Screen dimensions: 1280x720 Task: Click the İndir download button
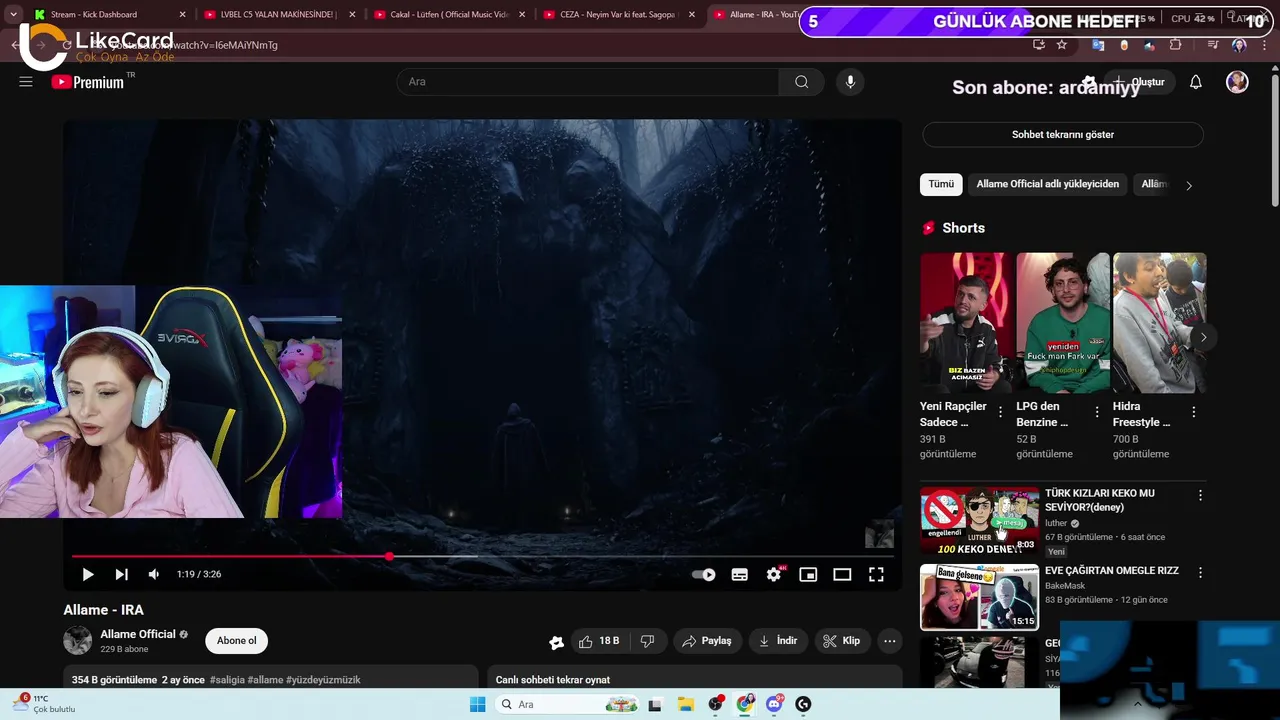(x=778, y=641)
